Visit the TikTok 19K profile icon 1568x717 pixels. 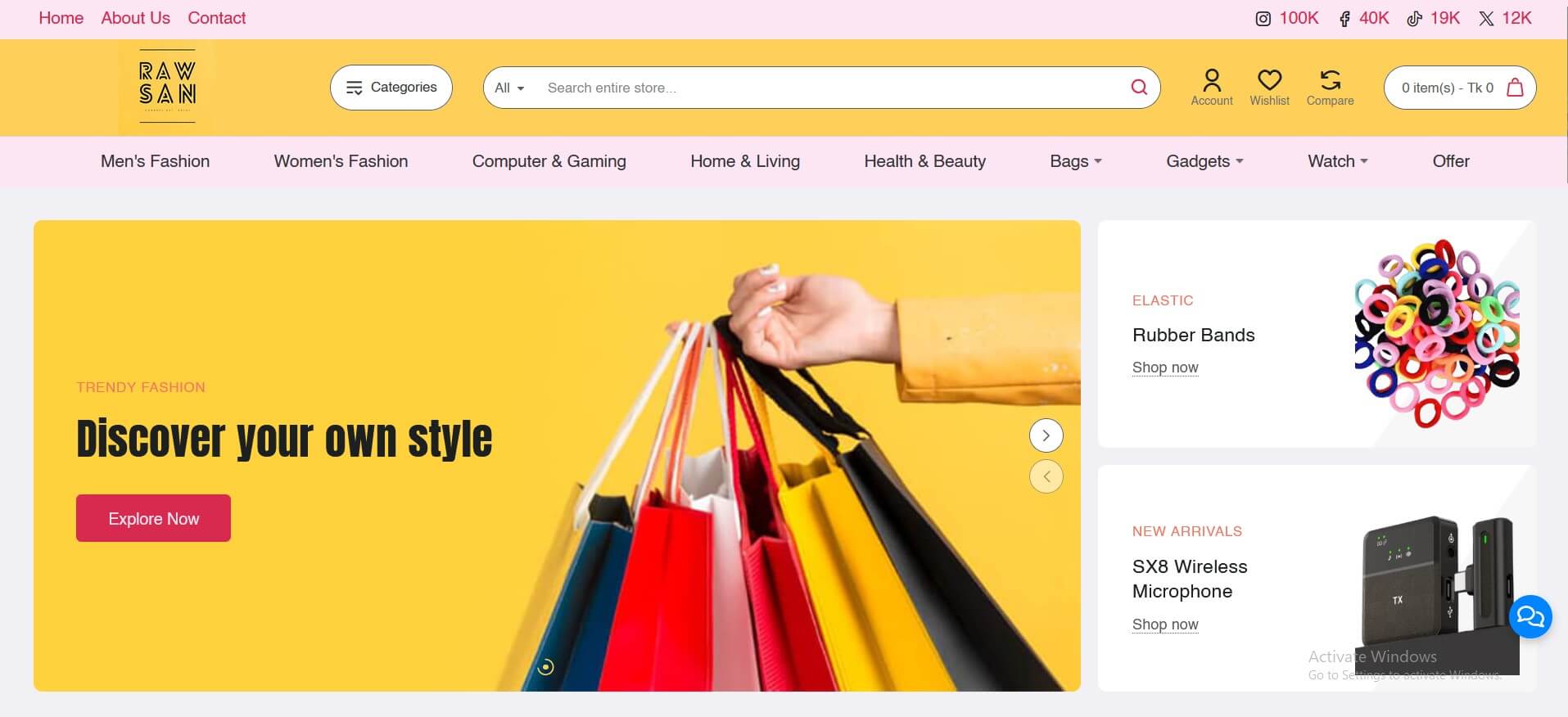1414,18
